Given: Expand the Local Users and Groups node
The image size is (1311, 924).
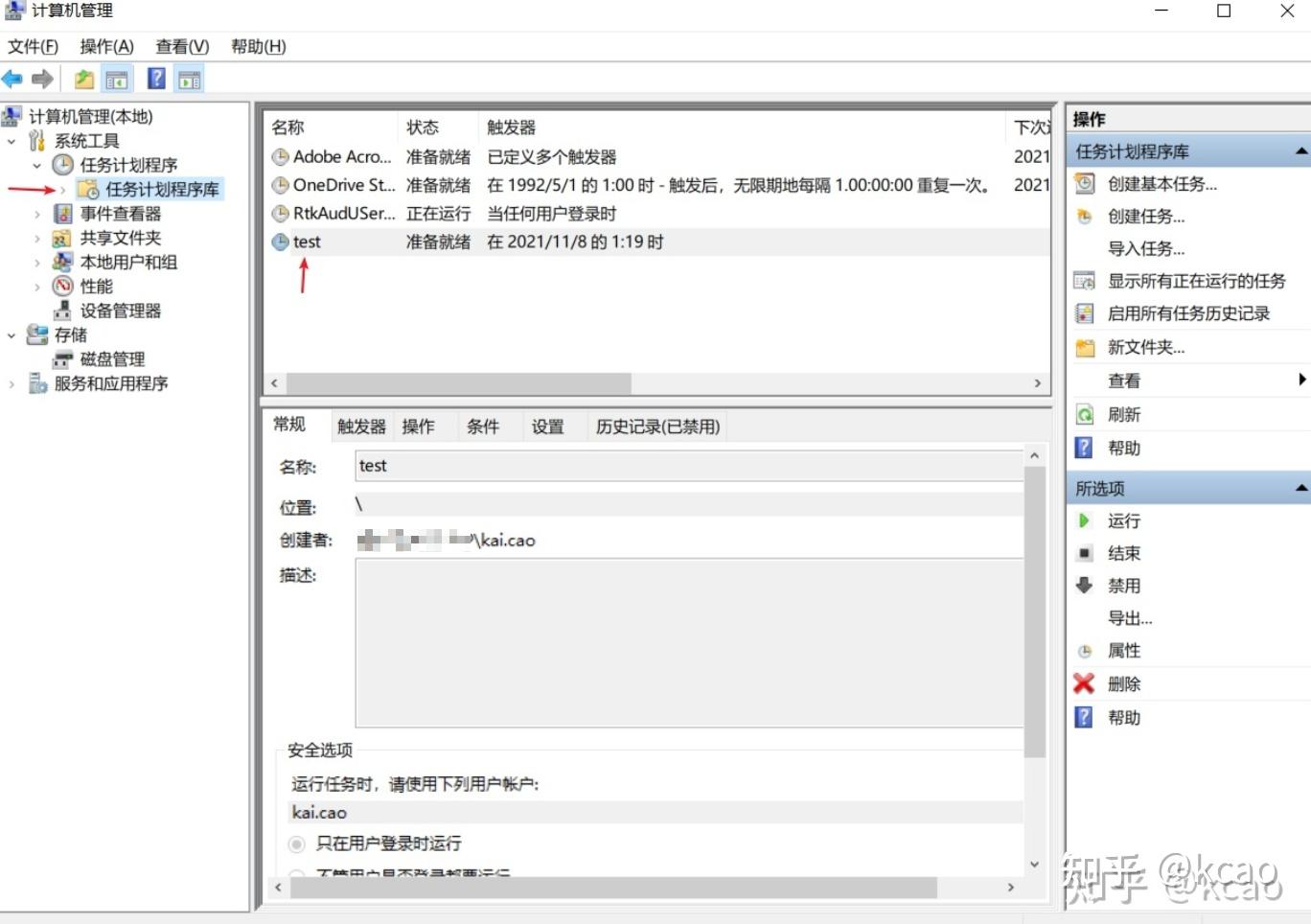Looking at the screenshot, I should point(37,262).
